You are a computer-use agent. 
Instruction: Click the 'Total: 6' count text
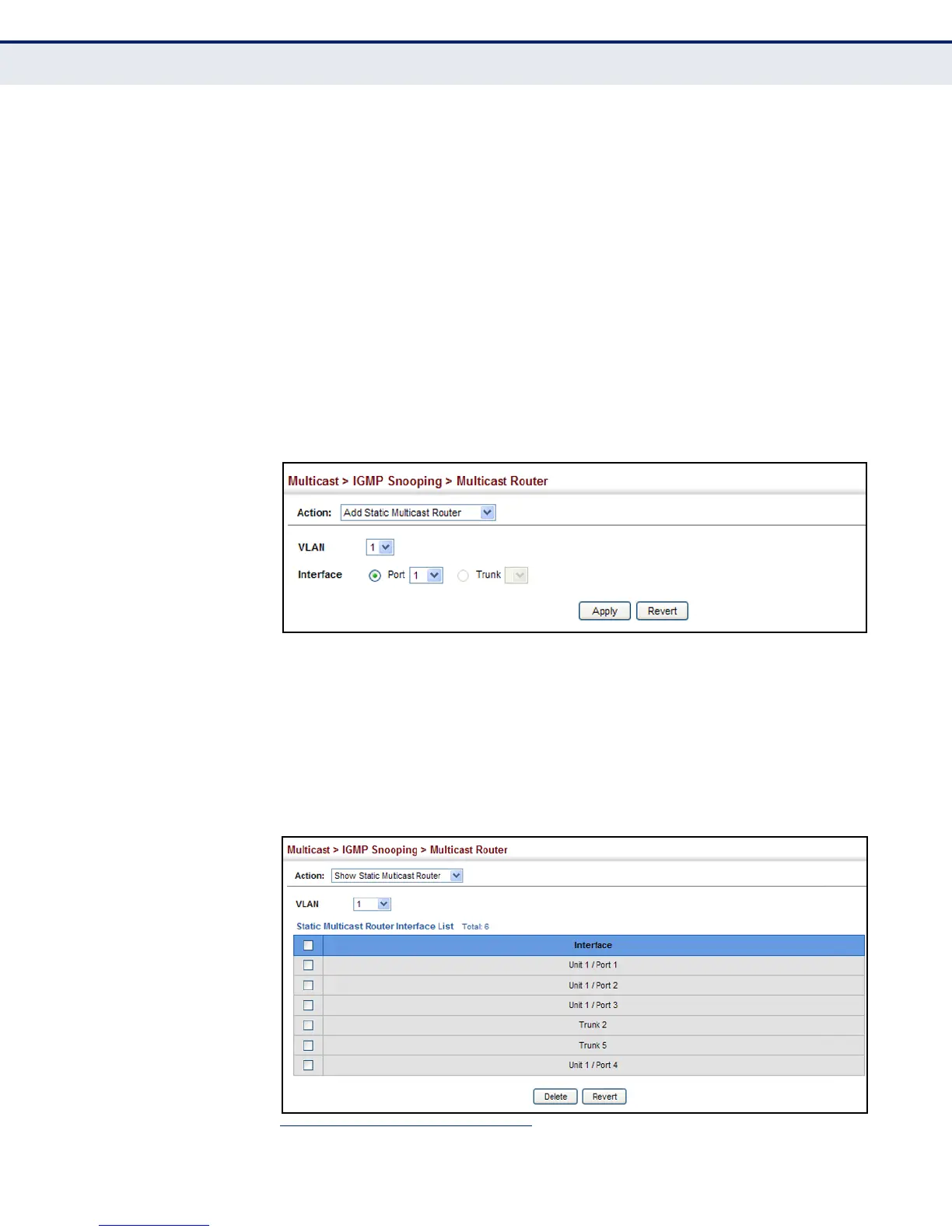point(475,927)
